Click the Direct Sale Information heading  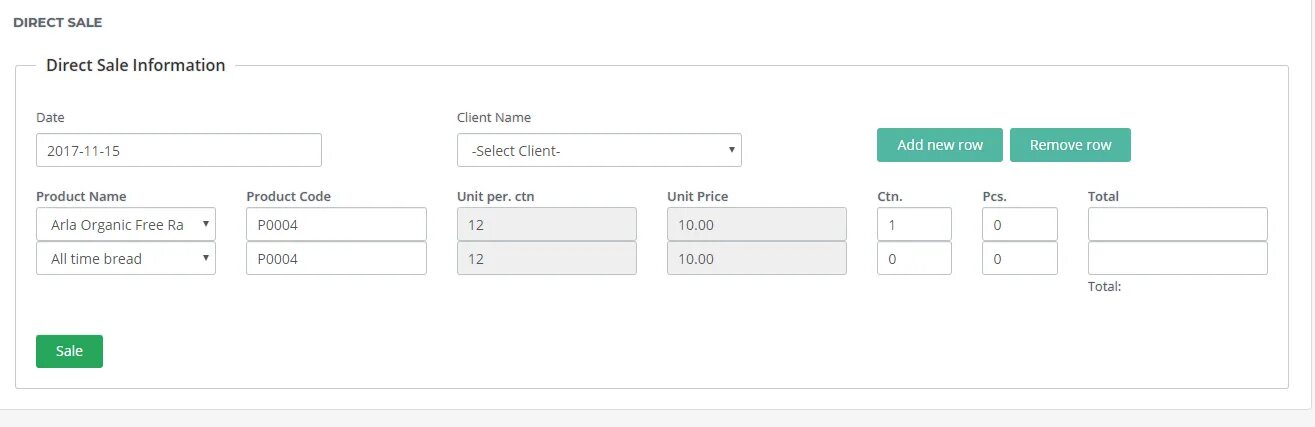point(136,65)
